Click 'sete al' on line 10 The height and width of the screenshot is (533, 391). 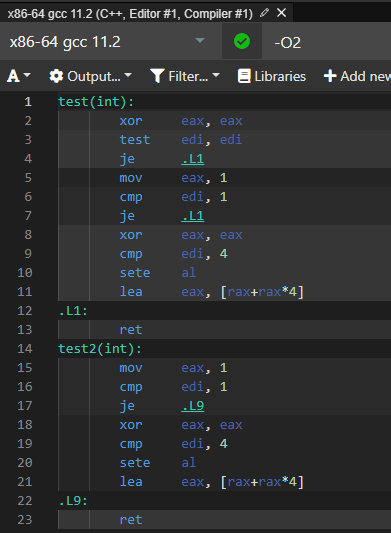point(158,273)
